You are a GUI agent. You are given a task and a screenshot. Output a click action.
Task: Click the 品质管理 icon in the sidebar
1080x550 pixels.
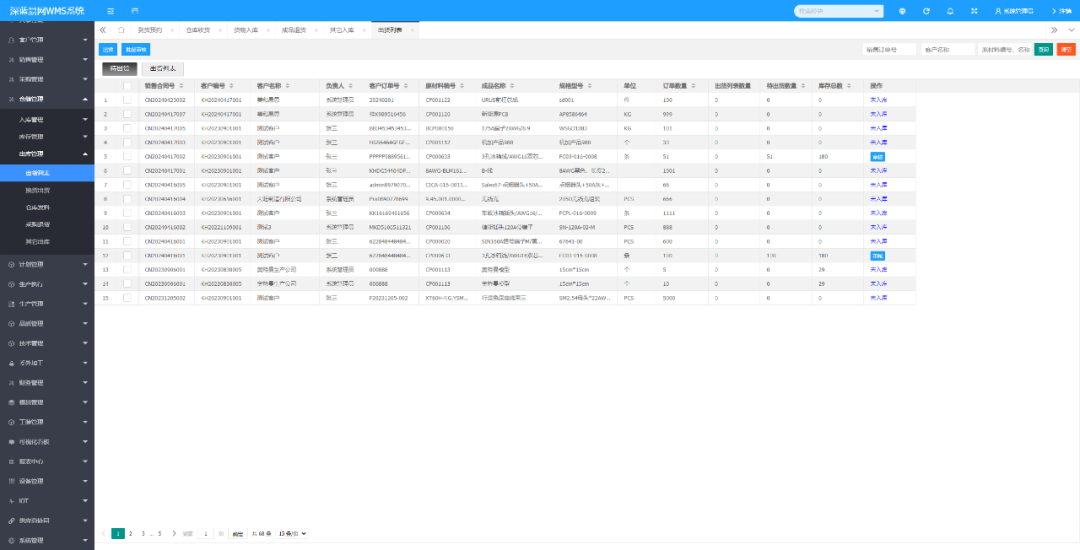(12, 324)
